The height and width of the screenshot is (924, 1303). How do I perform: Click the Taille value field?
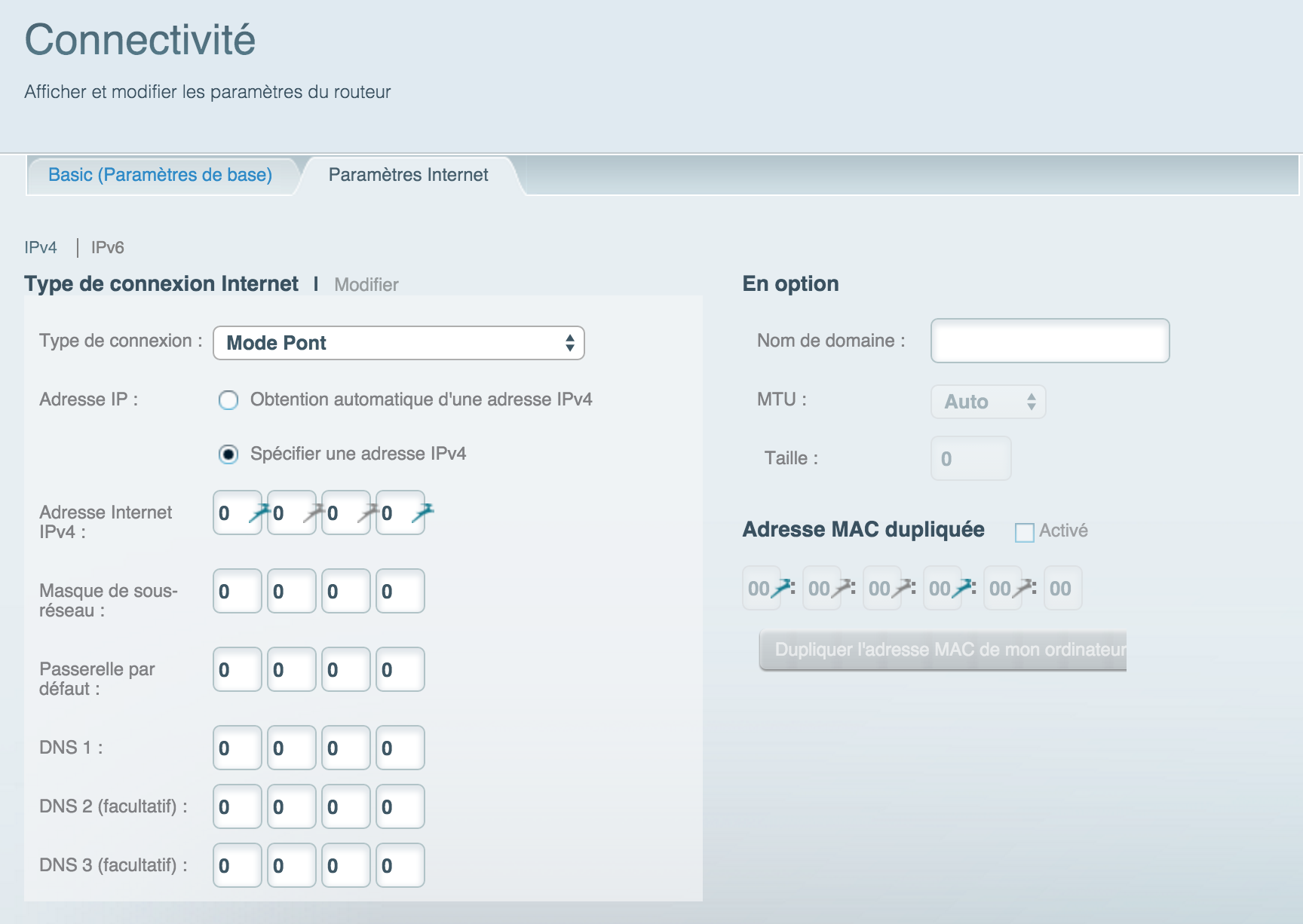tap(971, 458)
